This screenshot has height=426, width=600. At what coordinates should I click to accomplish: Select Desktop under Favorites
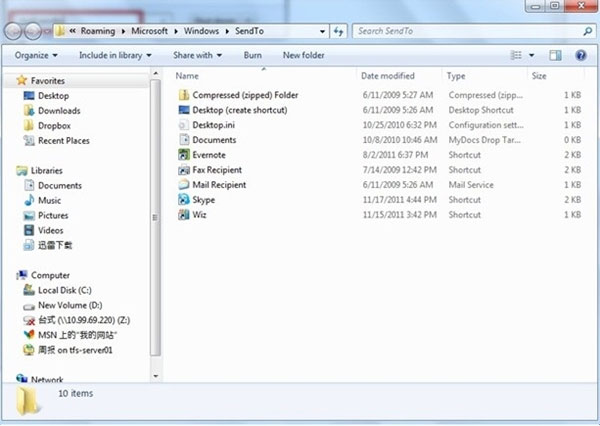(53, 96)
